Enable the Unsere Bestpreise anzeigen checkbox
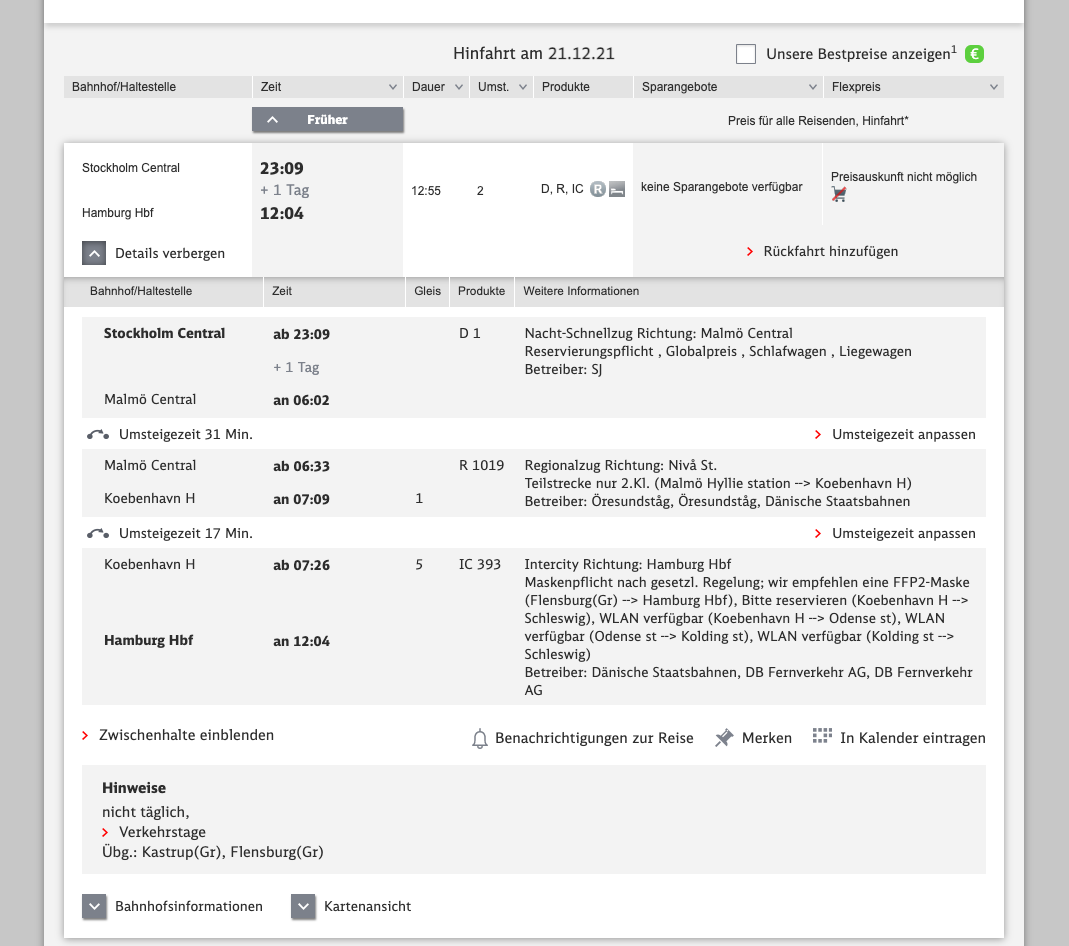This screenshot has height=946, width=1069. (x=746, y=54)
